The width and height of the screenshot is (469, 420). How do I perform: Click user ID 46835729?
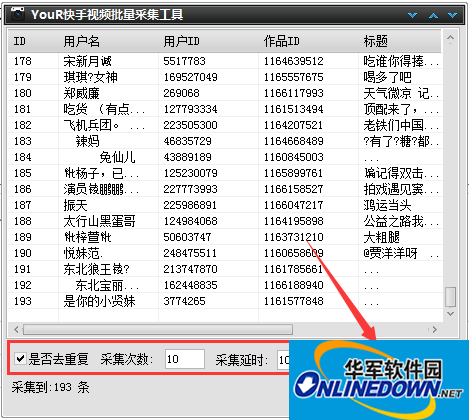coord(187,141)
